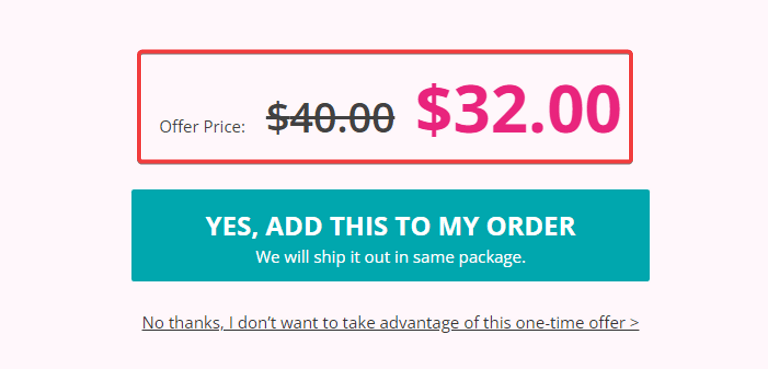The height and width of the screenshot is (369, 768).
Task: Click the dollar sign of the pink price
Action: [433, 109]
